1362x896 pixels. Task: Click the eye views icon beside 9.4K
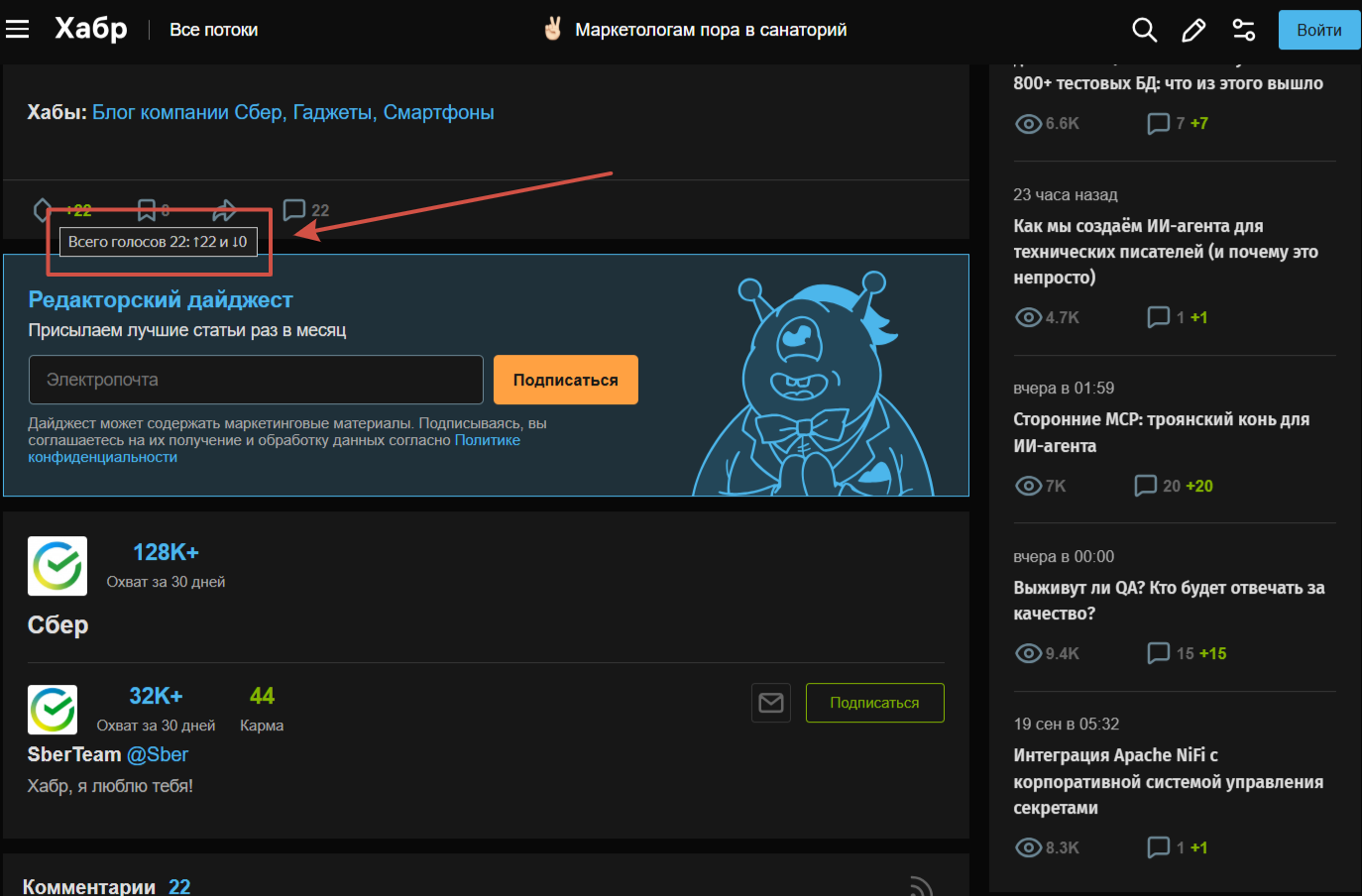[1028, 653]
